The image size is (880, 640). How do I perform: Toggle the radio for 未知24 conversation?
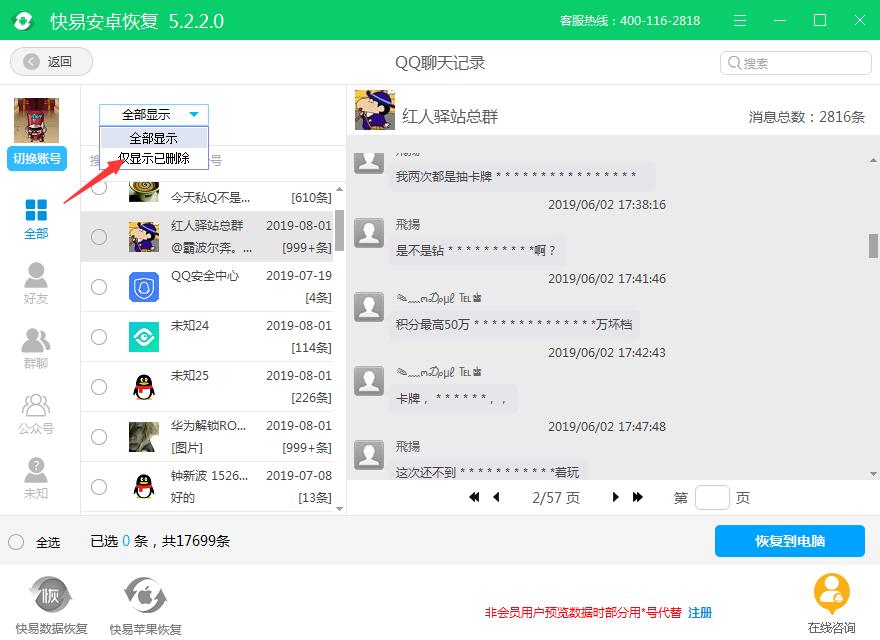(x=99, y=337)
